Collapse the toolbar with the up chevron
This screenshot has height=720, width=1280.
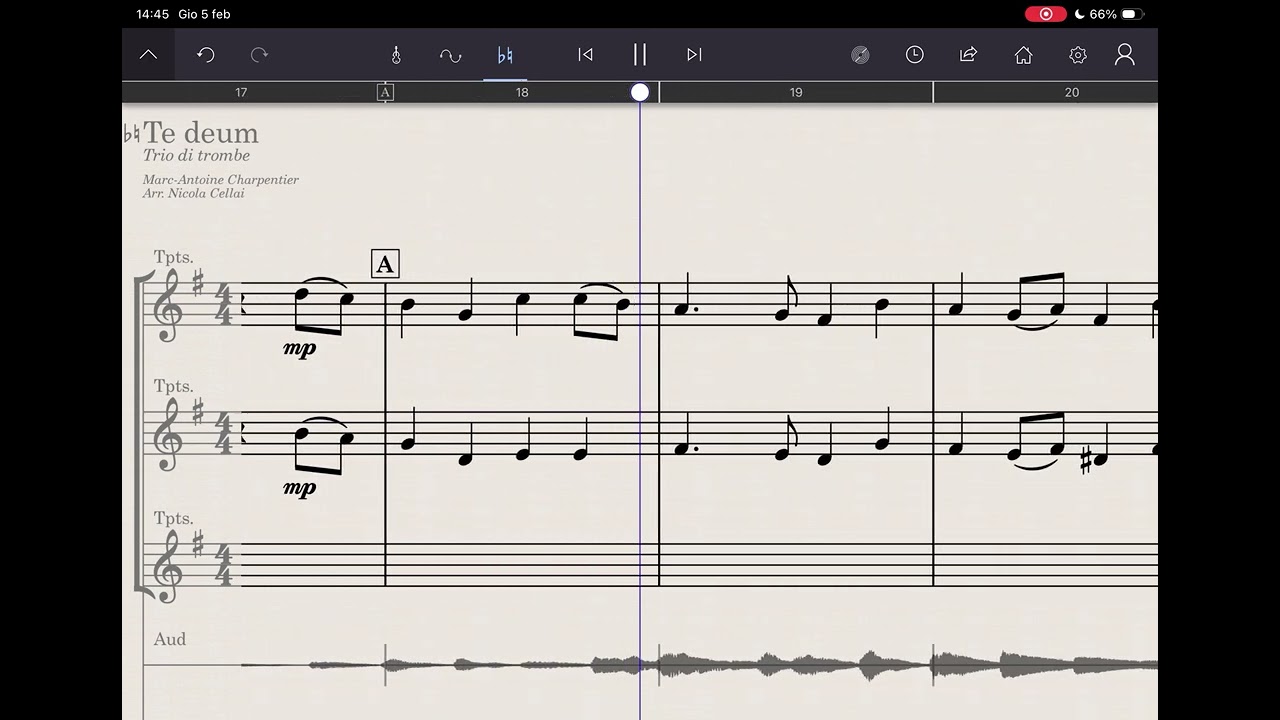coord(148,55)
